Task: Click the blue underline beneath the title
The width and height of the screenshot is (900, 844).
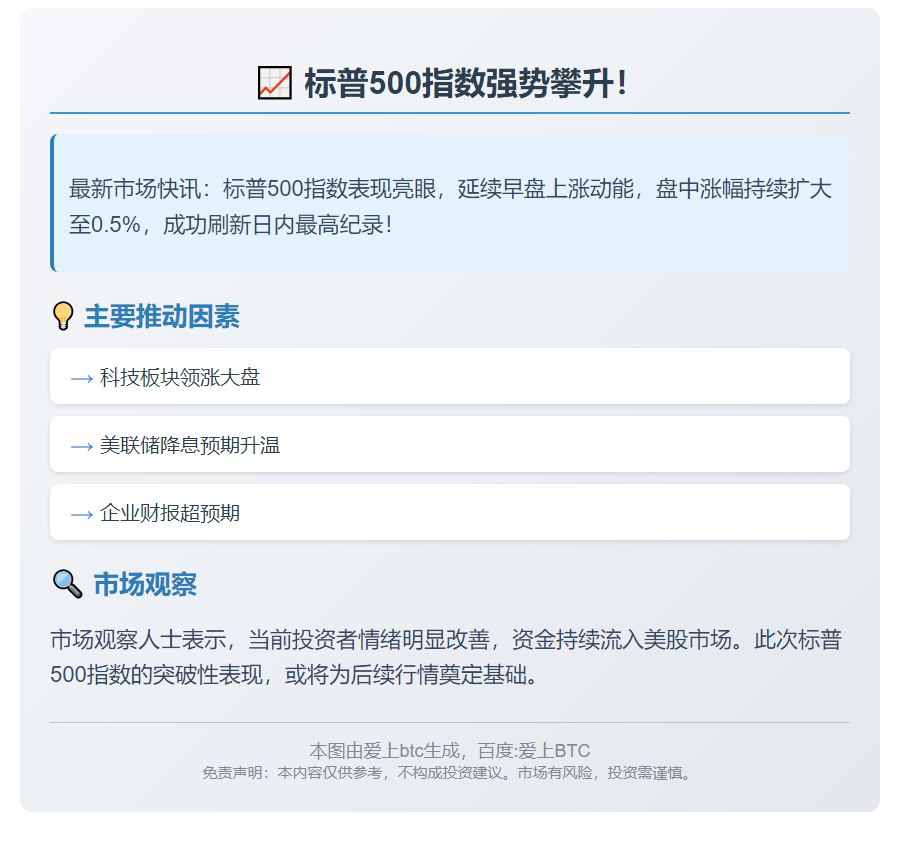Action: [x=450, y=113]
